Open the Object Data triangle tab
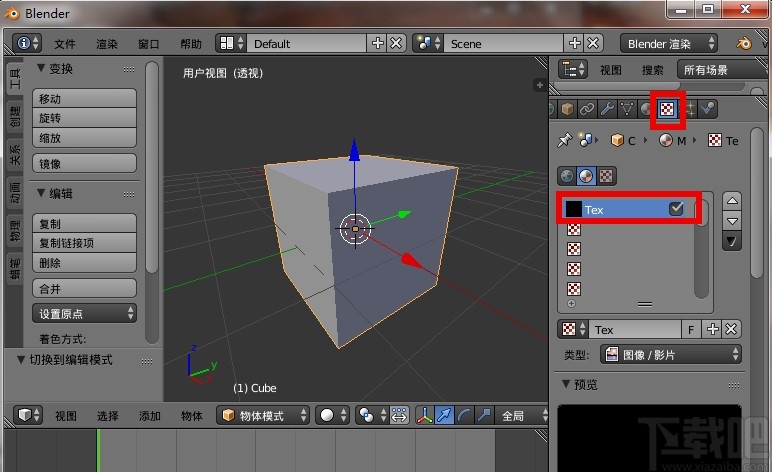The image size is (772, 472). point(627,109)
